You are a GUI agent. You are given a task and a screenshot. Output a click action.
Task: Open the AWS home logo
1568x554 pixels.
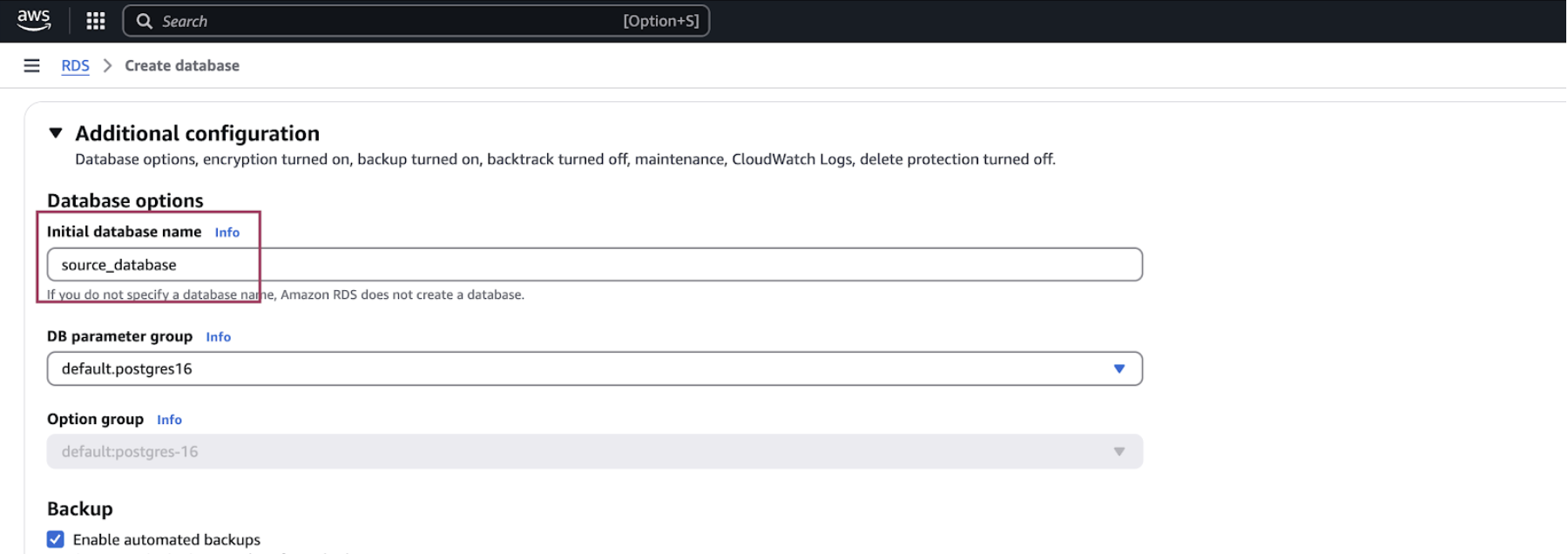[x=33, y=20]
